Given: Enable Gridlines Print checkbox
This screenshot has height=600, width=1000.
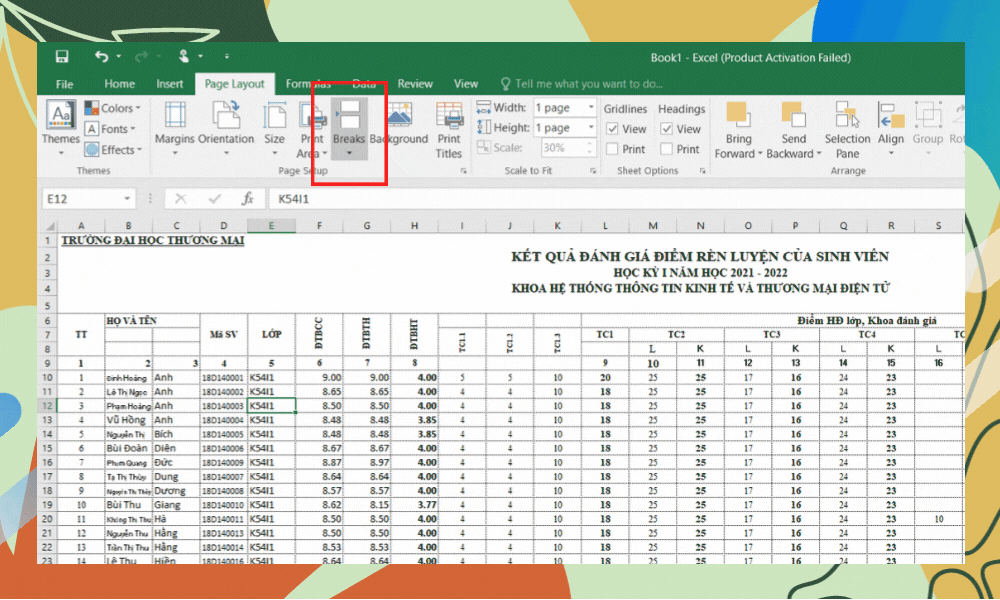Looking at the screenshot, I should tap(612, 149).
